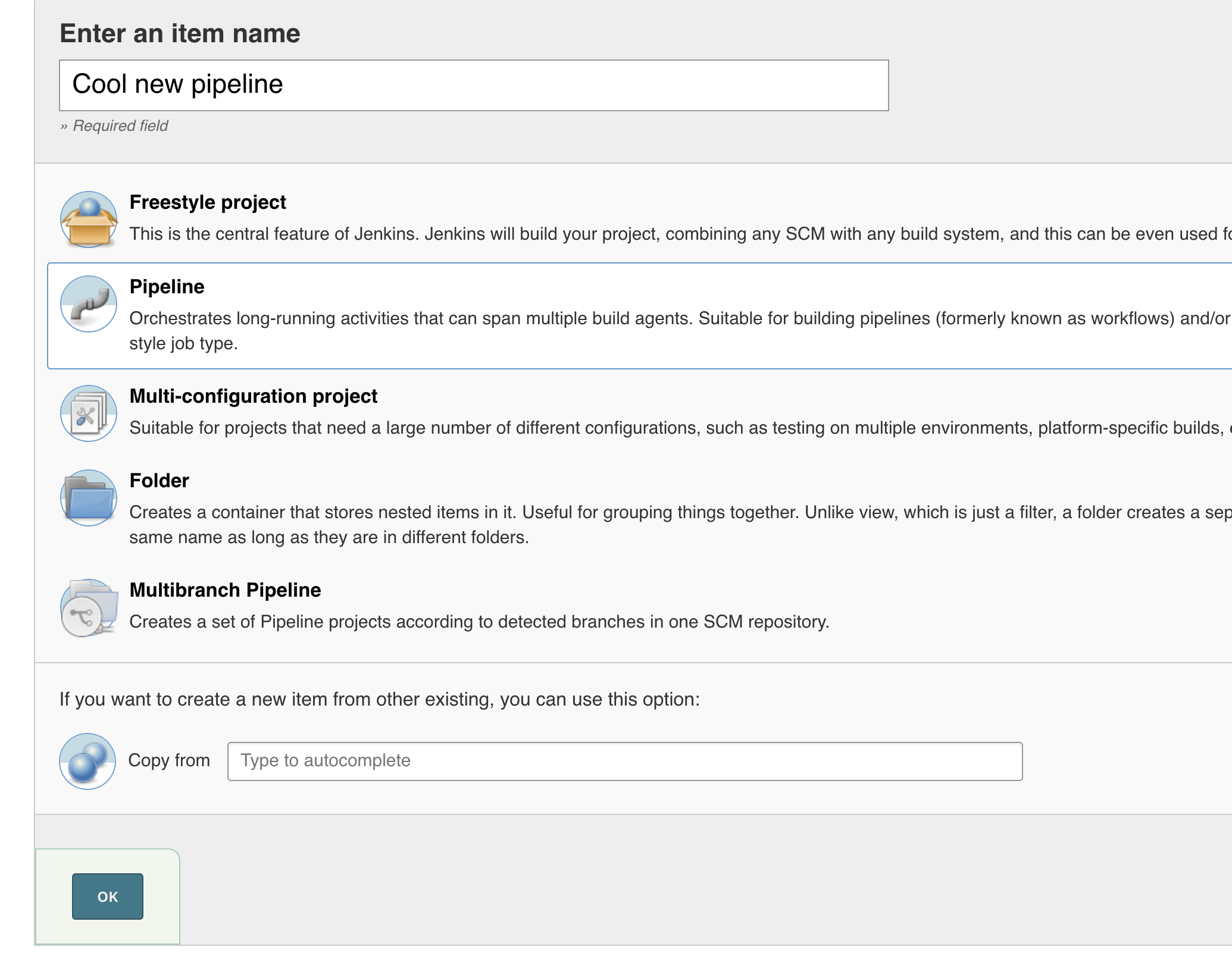The height and width of the screenshot is (978, 1232).
Task: Select the Freestyle project title
Action: coord(208,202)
